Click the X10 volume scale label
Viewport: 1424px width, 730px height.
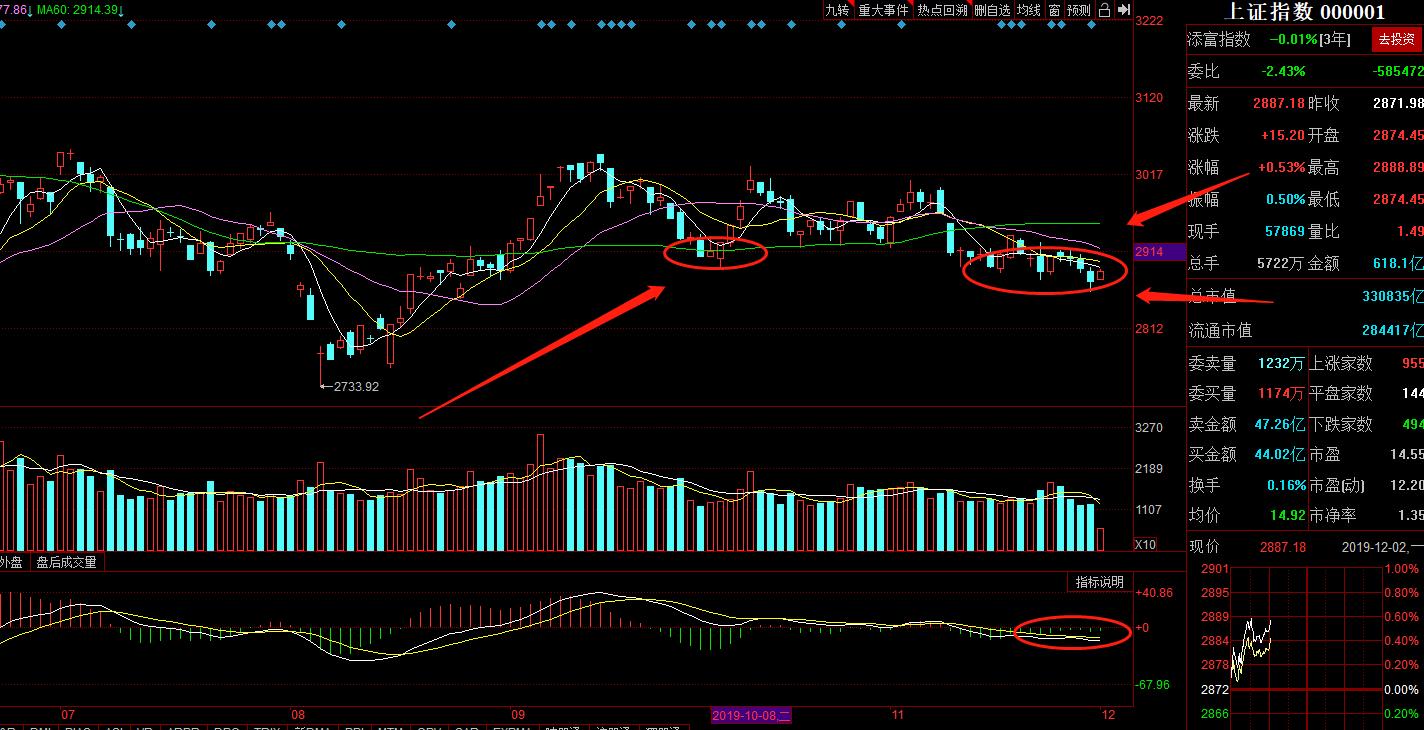1147,544
